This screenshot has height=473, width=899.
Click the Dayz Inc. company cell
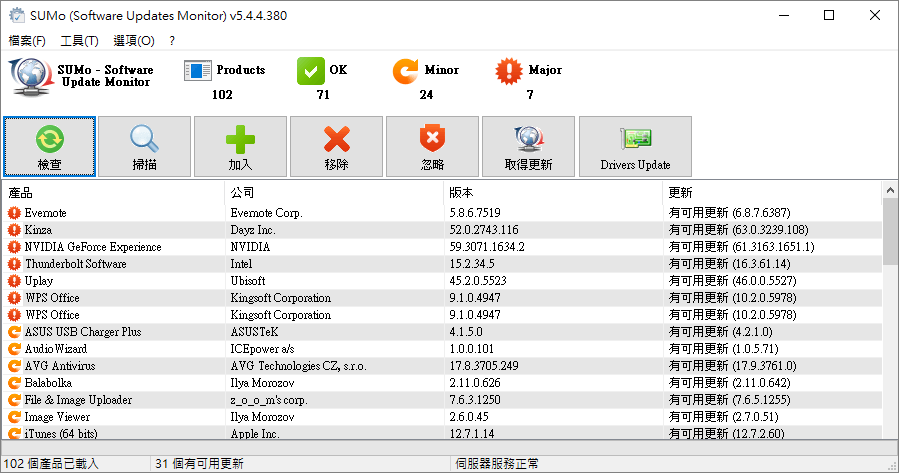click(x=253, y=230)
